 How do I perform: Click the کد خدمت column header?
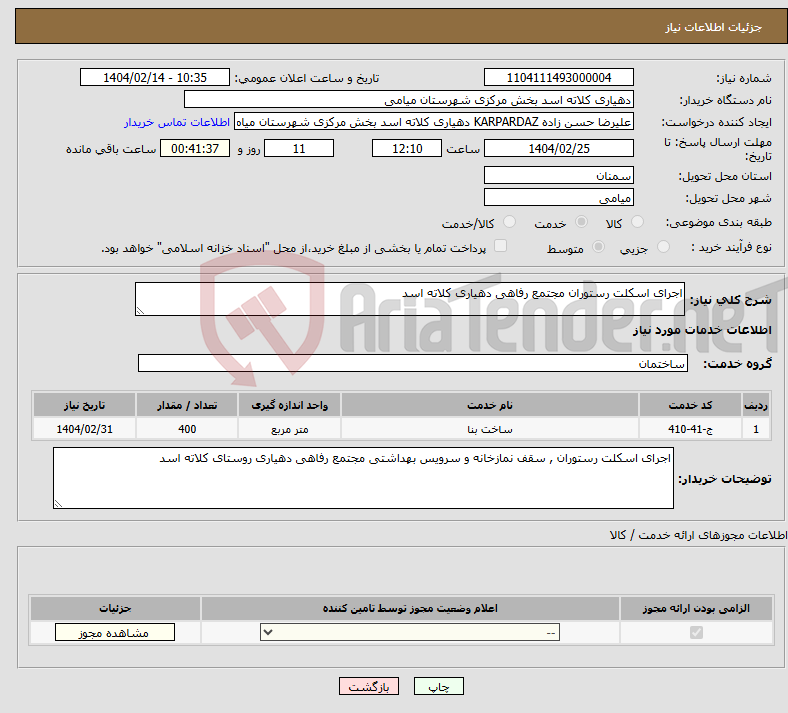click(x=691, y=405)
